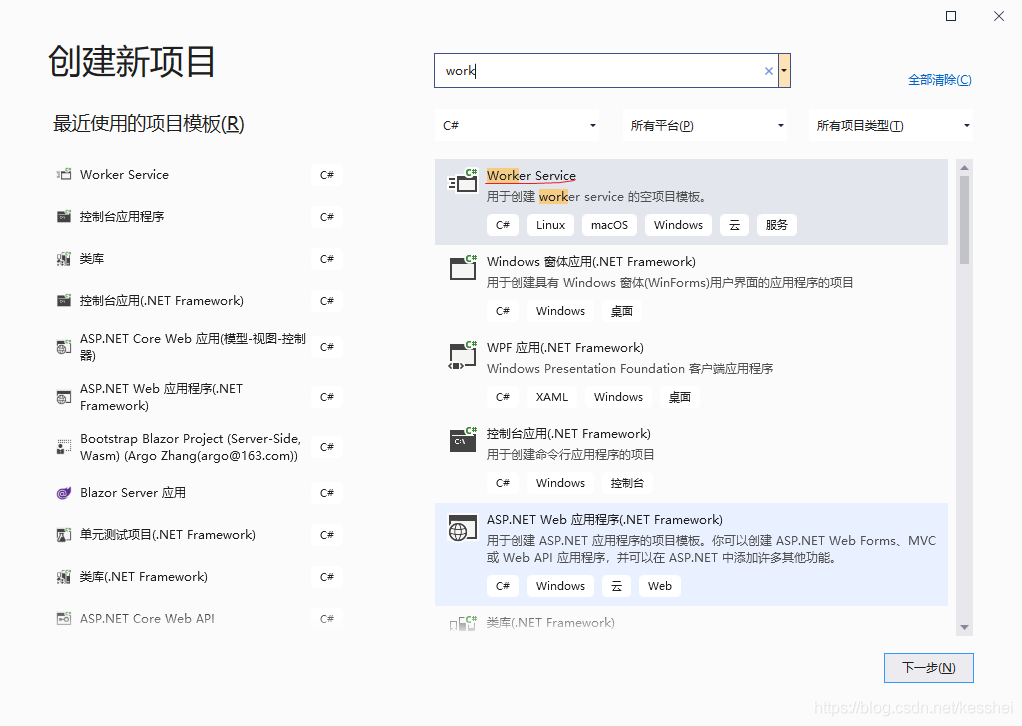Click the Bootstrap Blazor Project icon
This screenshot has width=1022, height=726.
[64, 447]
